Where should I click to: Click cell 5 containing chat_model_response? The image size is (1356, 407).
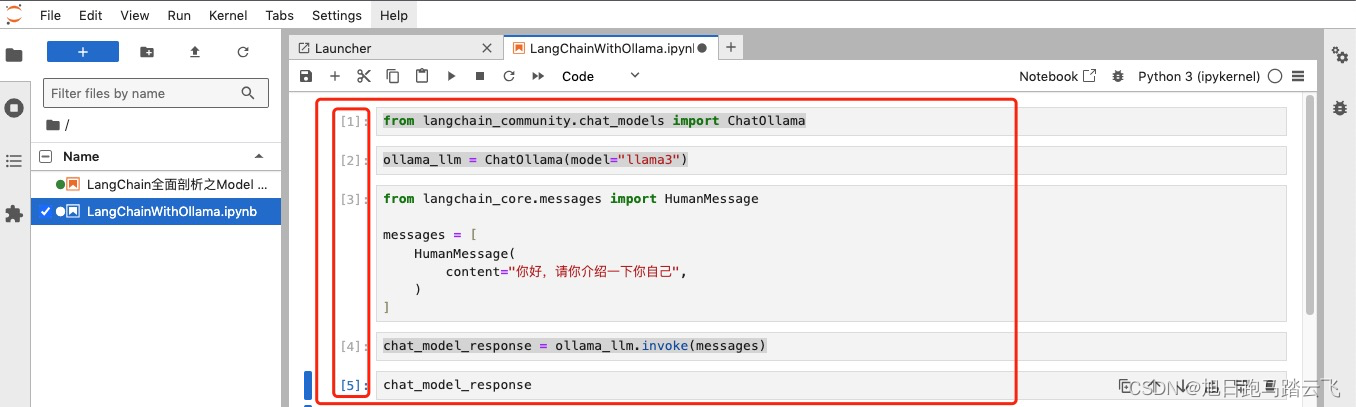[831, 385]
